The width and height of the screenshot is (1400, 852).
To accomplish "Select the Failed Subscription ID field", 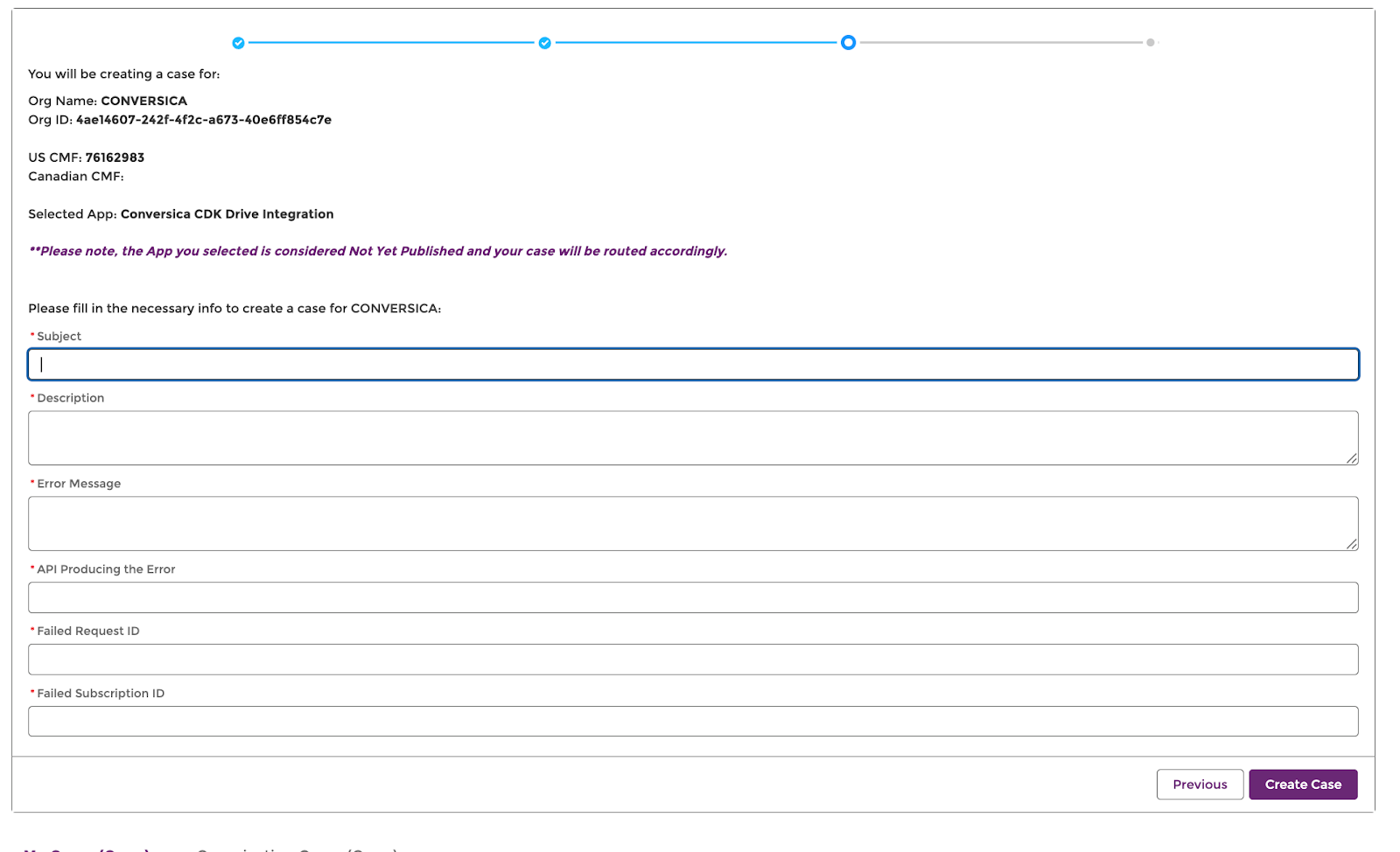I will point(692,722).
